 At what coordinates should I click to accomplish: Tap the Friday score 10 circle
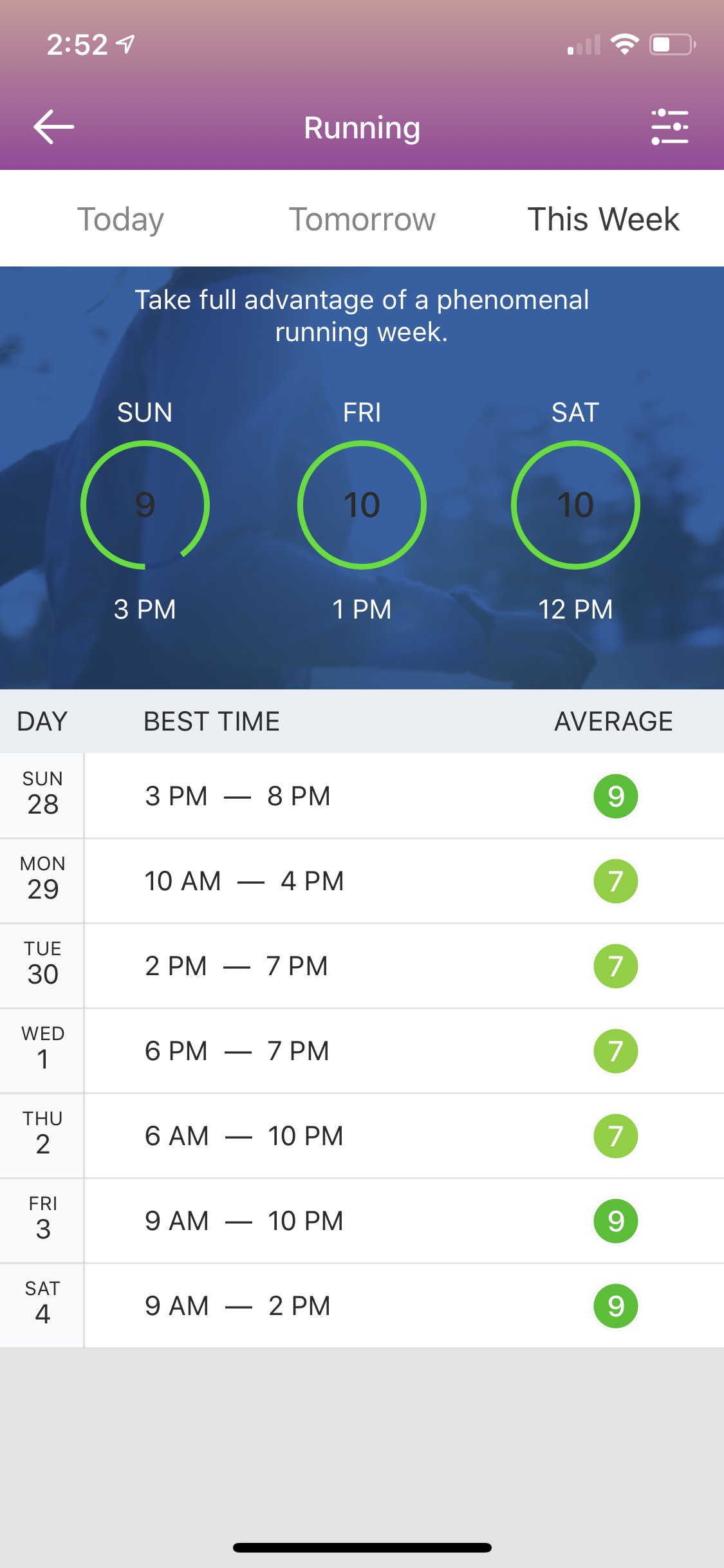362,505
